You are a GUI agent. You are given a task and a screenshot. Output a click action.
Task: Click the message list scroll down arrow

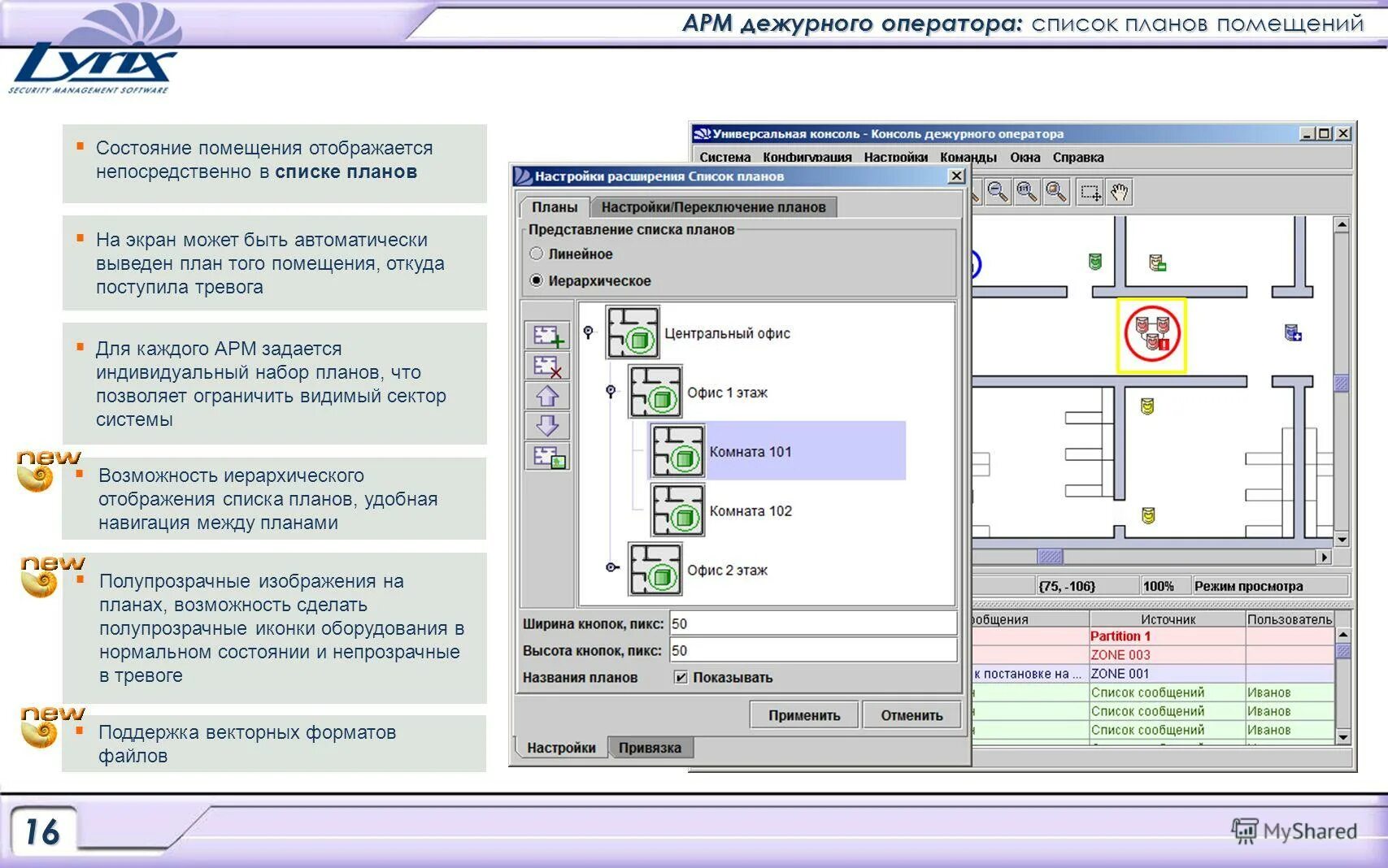pyautogui.click(x=1343, y=736)
